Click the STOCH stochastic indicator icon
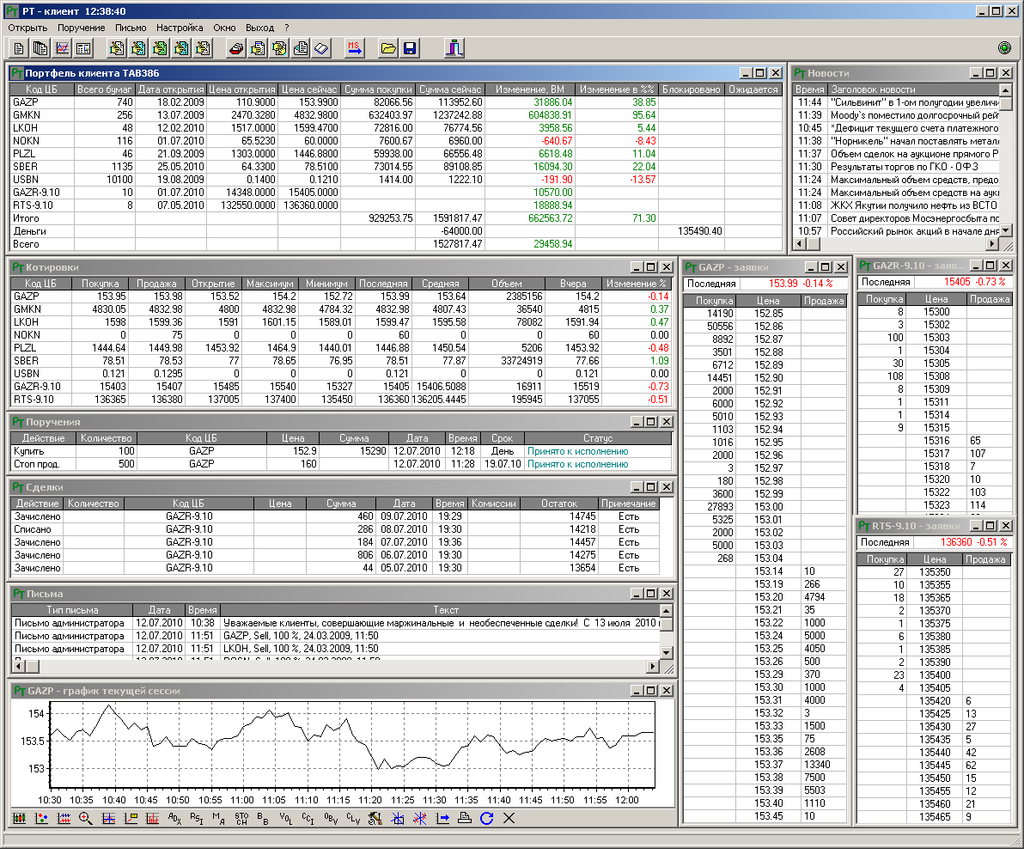 click(241, 818)
